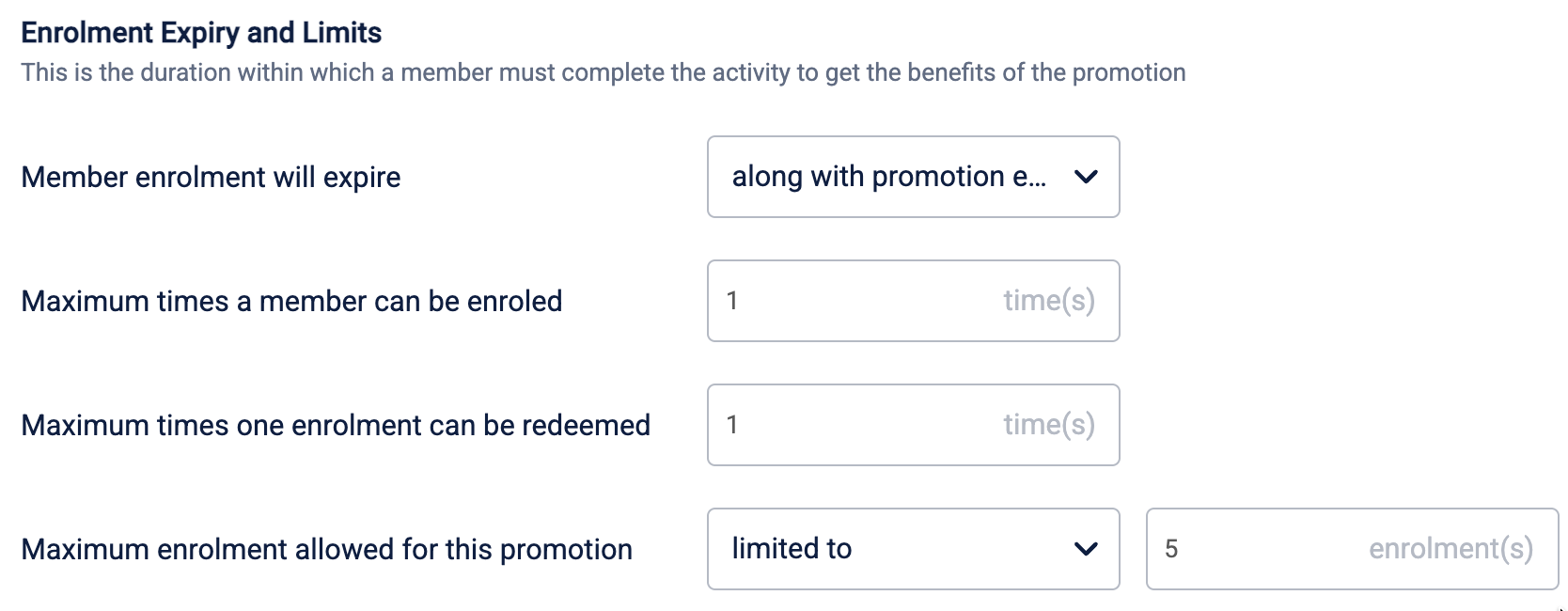Click the chevron arrow in the 'limited to' dropdown
The height and width of the screenshot is (611, 1568).
(1086, 549)
